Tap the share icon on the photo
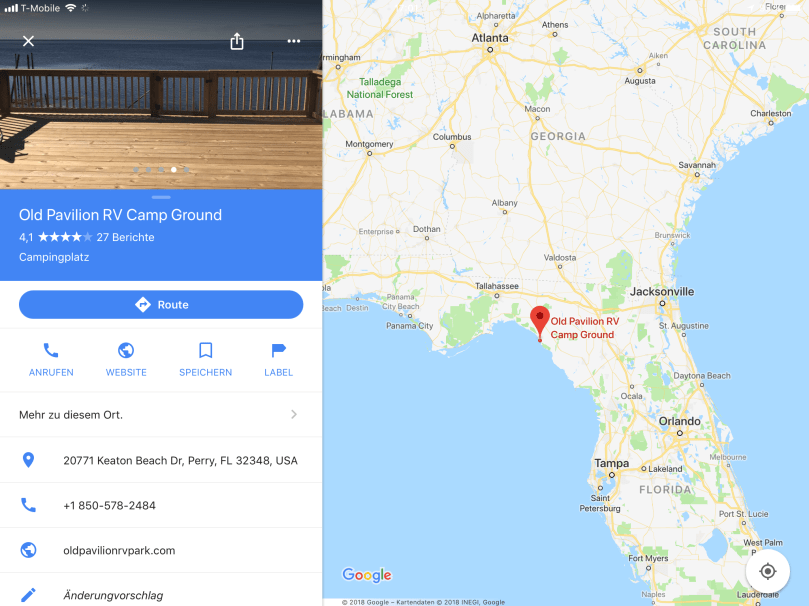Viewport: 809px width, 606px height. tap(237, 41)
